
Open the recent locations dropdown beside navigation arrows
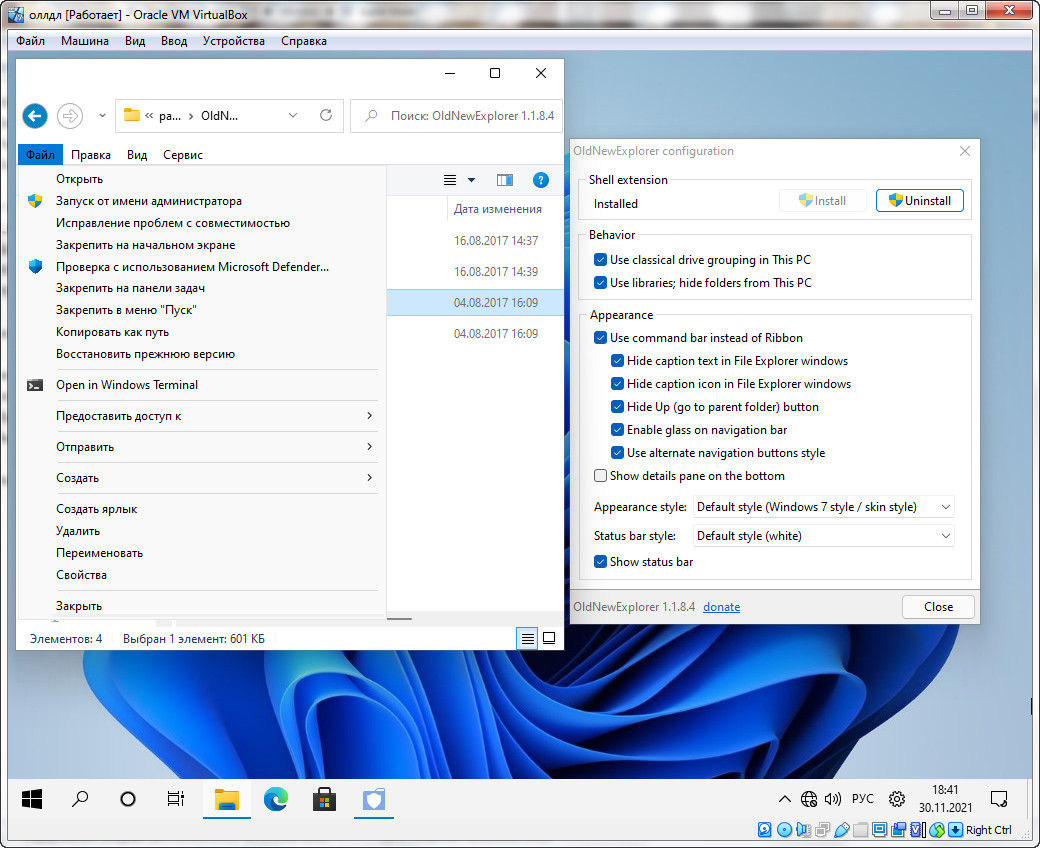click(102, 116)
